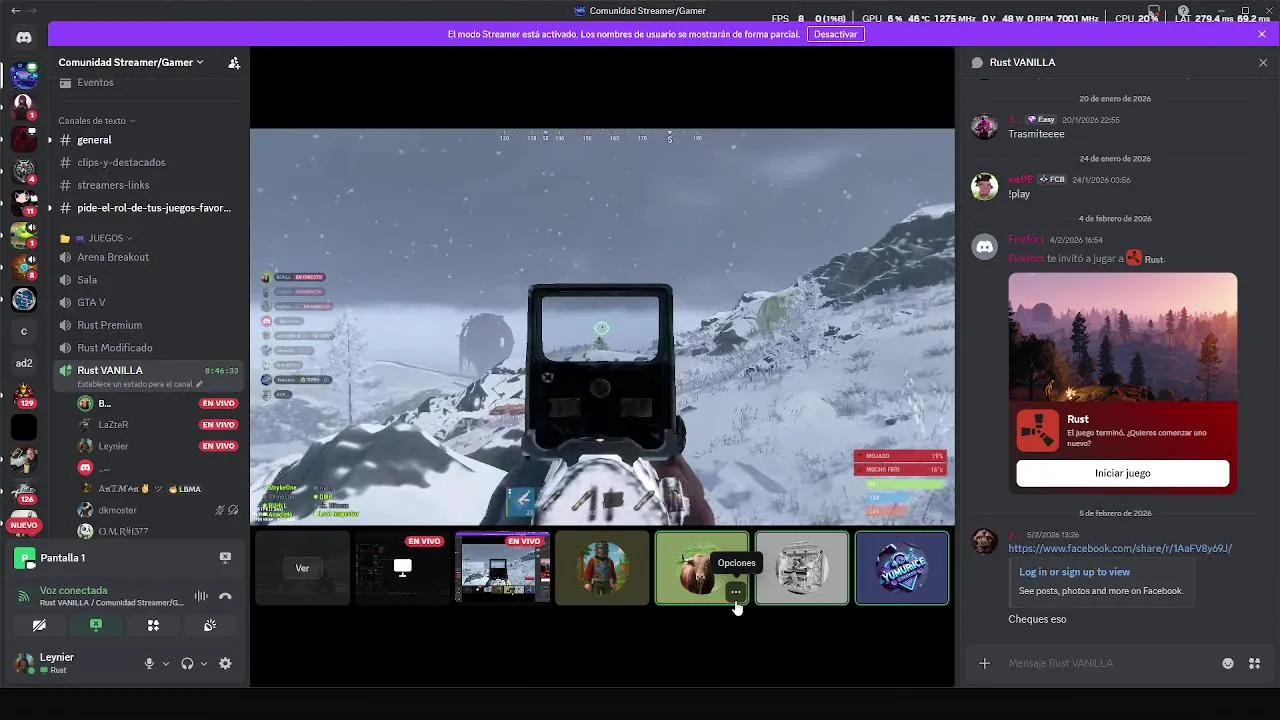
Task: Open the 'ad2' server in sidebar
Action: coord(24,363)
